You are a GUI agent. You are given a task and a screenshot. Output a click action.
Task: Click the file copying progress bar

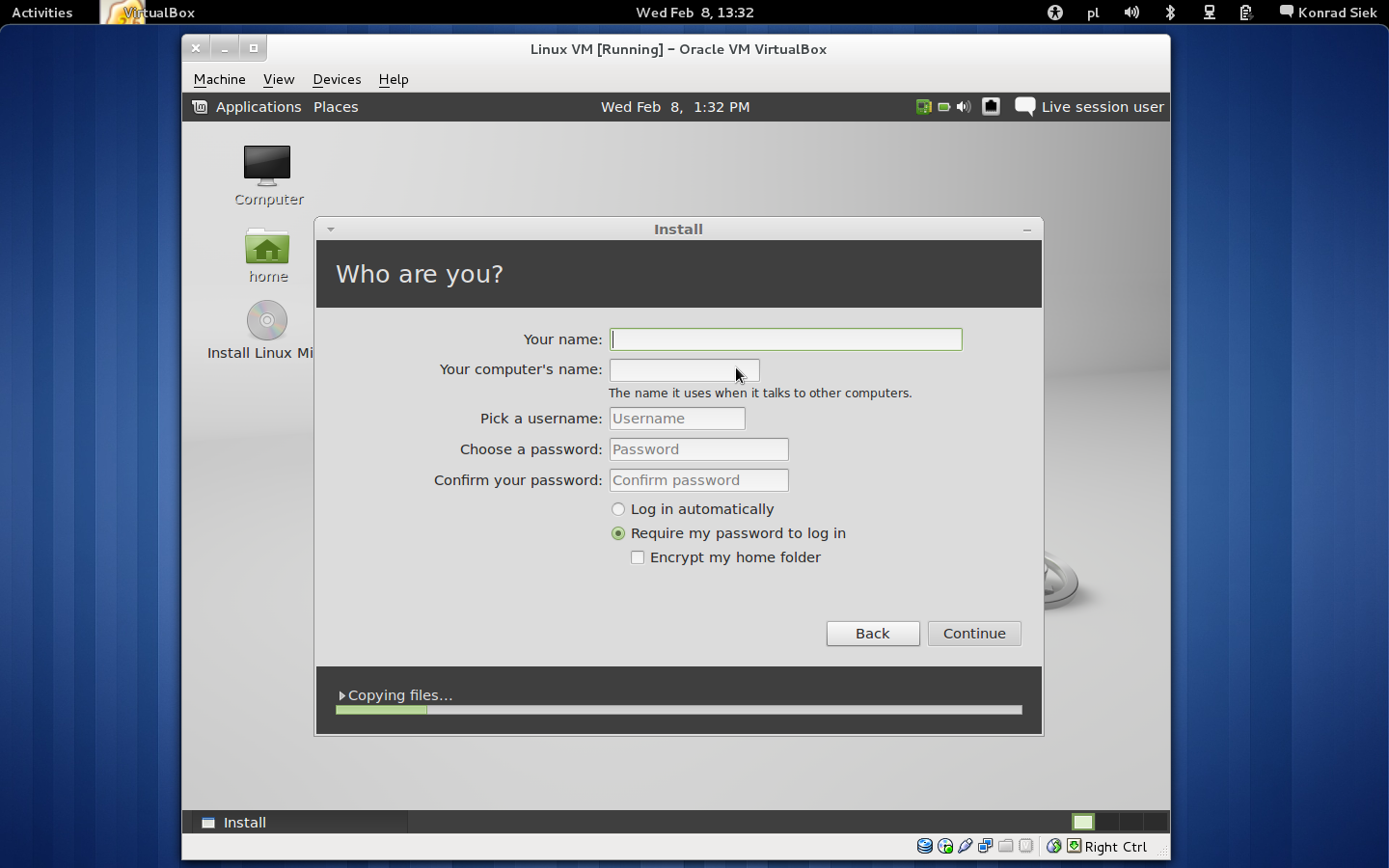tap(679, 710)
